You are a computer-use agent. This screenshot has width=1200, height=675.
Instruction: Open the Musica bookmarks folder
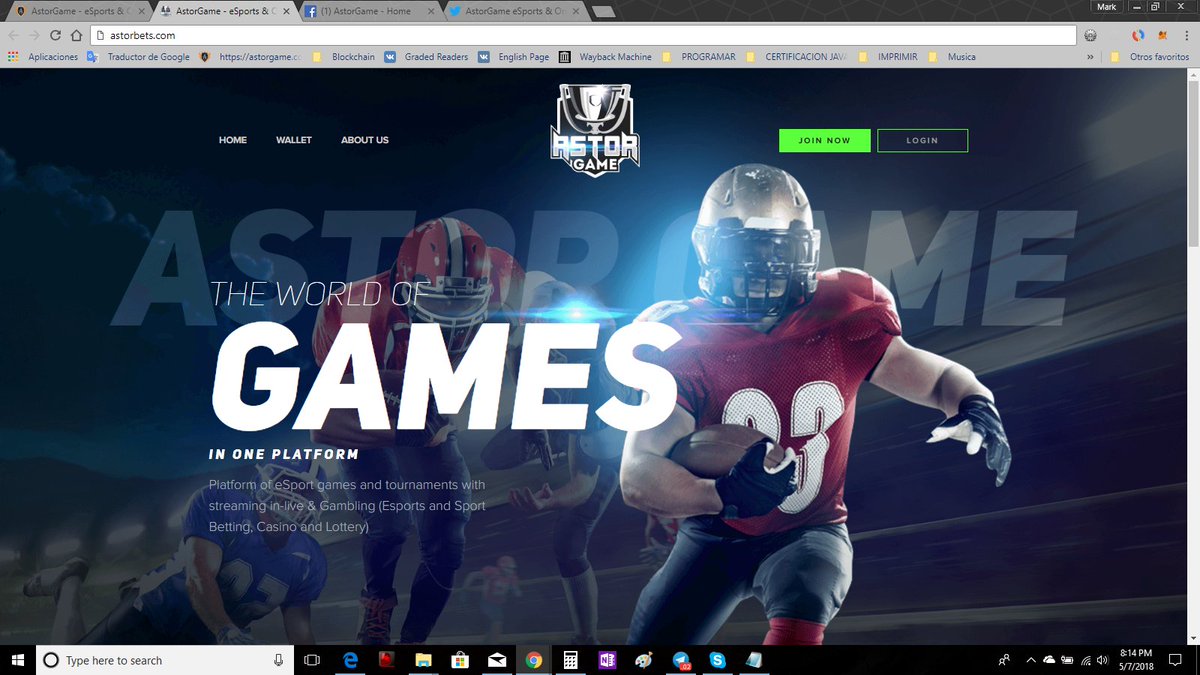(x=952, y=57)
